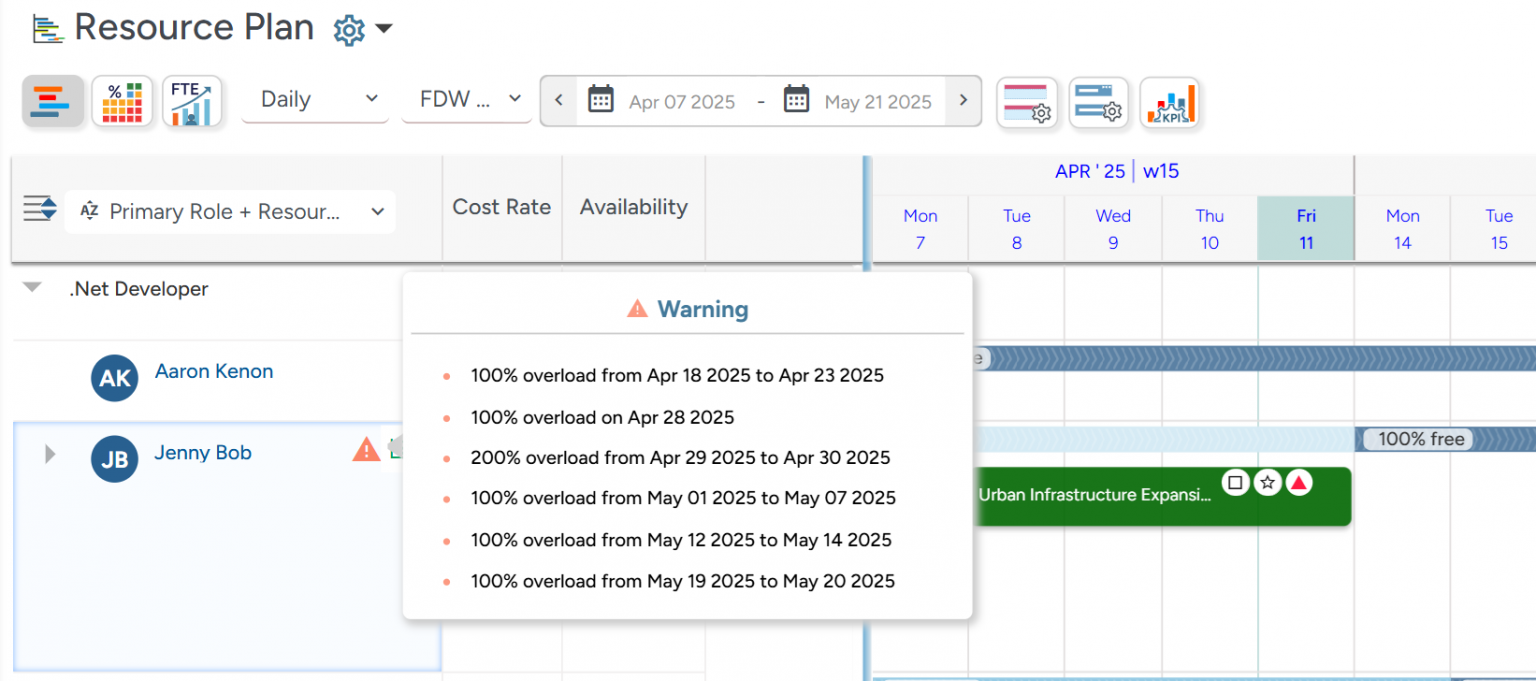Viewport: 1536px width, 681px height.
Task: Click the star icon on Urban Infrastructure bar
Action: [1267, 482]
